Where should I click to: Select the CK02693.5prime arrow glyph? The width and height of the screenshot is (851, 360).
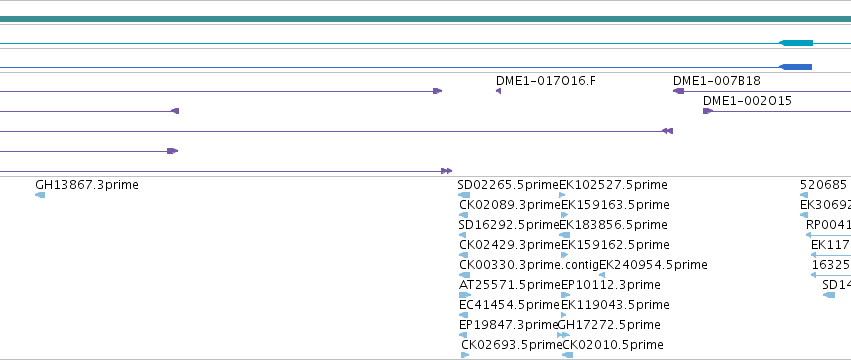465,355
